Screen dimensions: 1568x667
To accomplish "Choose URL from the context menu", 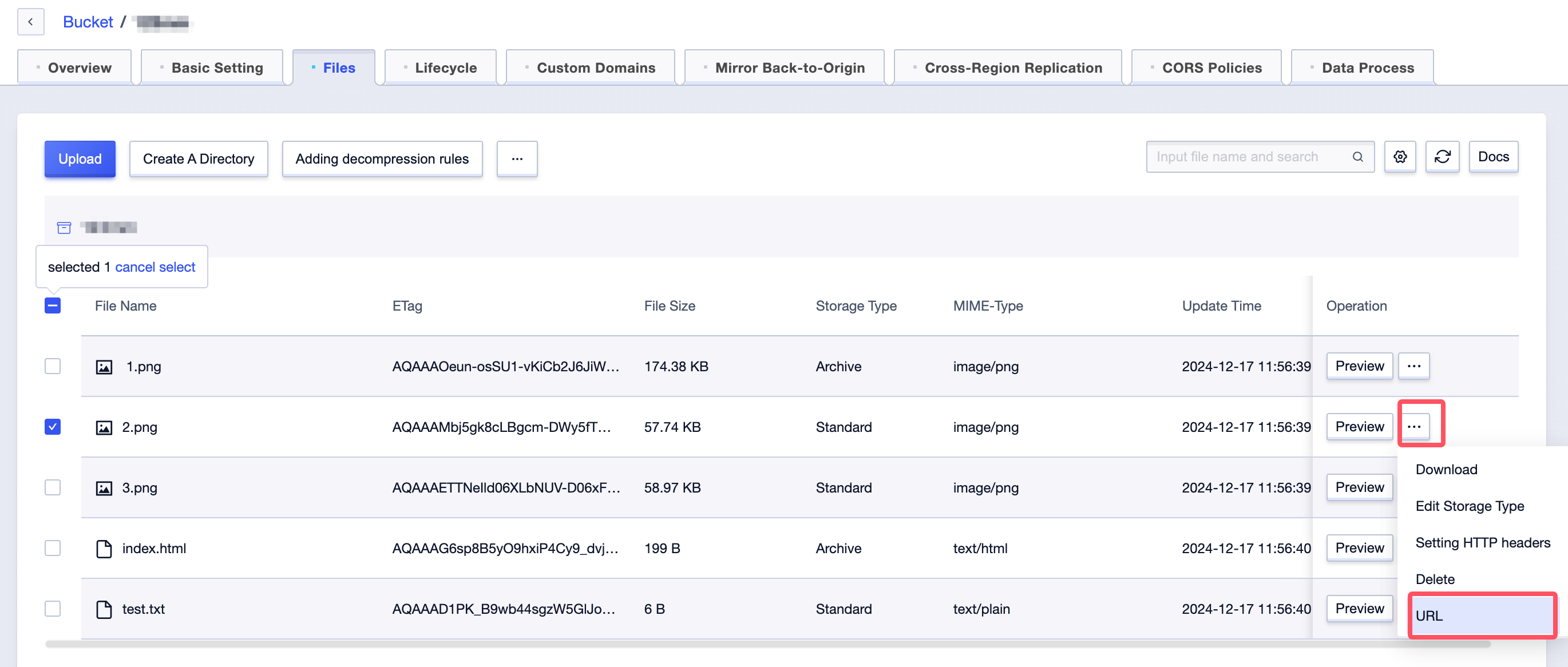I will (1483, 616).
